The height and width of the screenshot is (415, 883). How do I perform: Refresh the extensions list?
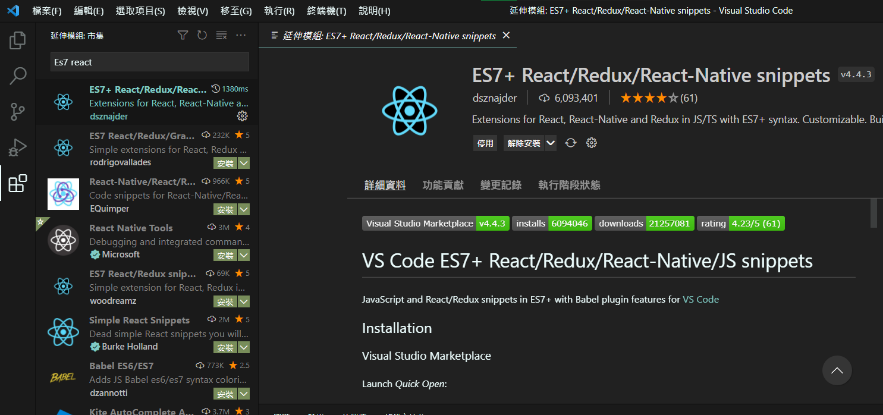click(202, 35)
